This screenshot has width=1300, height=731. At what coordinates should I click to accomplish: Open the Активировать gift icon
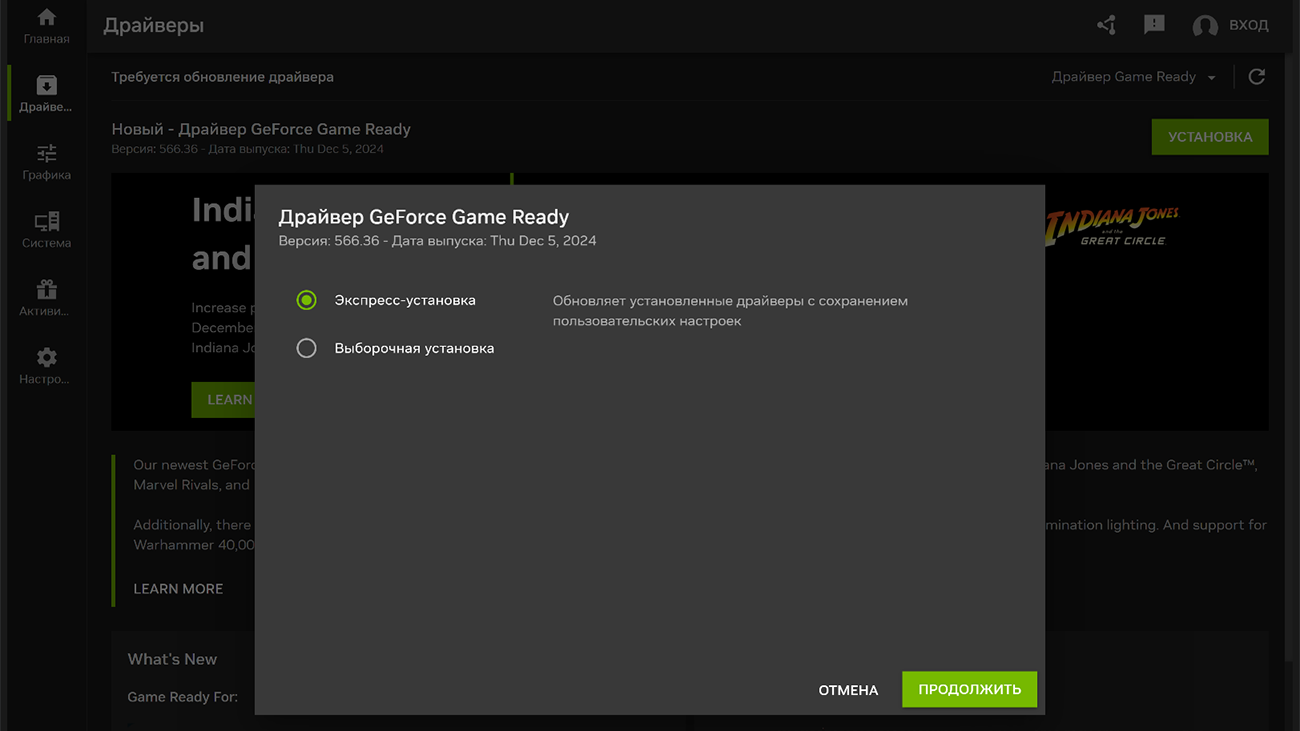46,289
